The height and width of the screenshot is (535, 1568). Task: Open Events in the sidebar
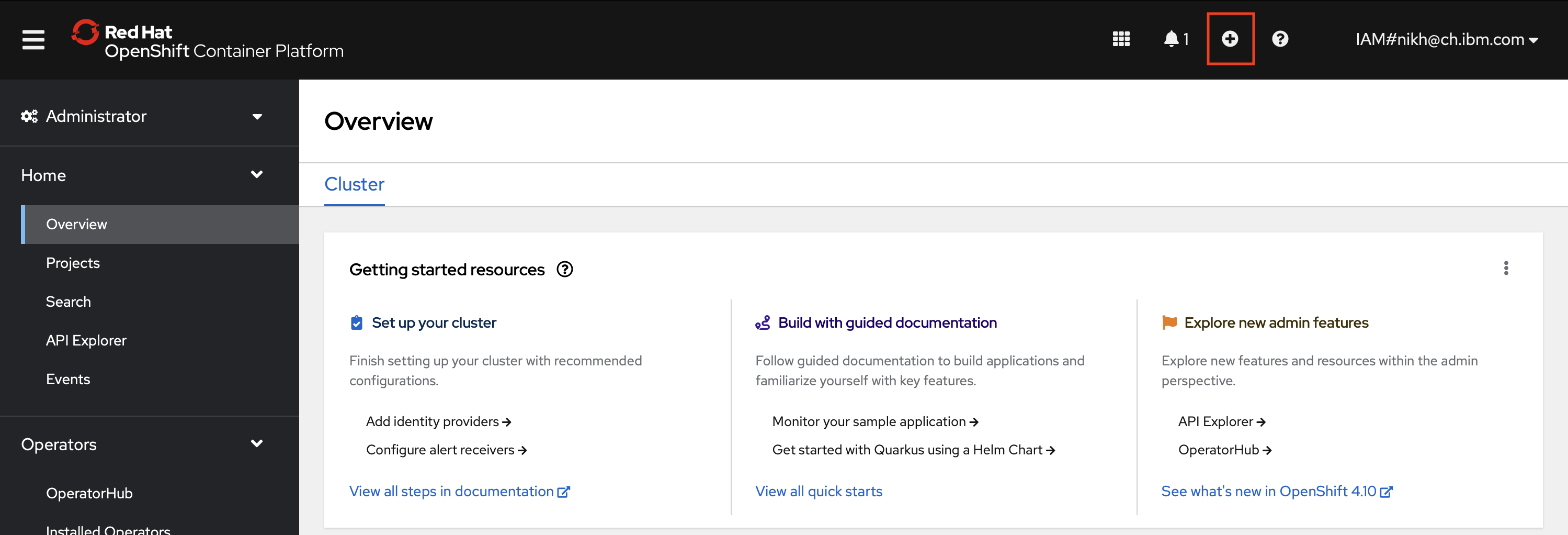pos(67,379)
